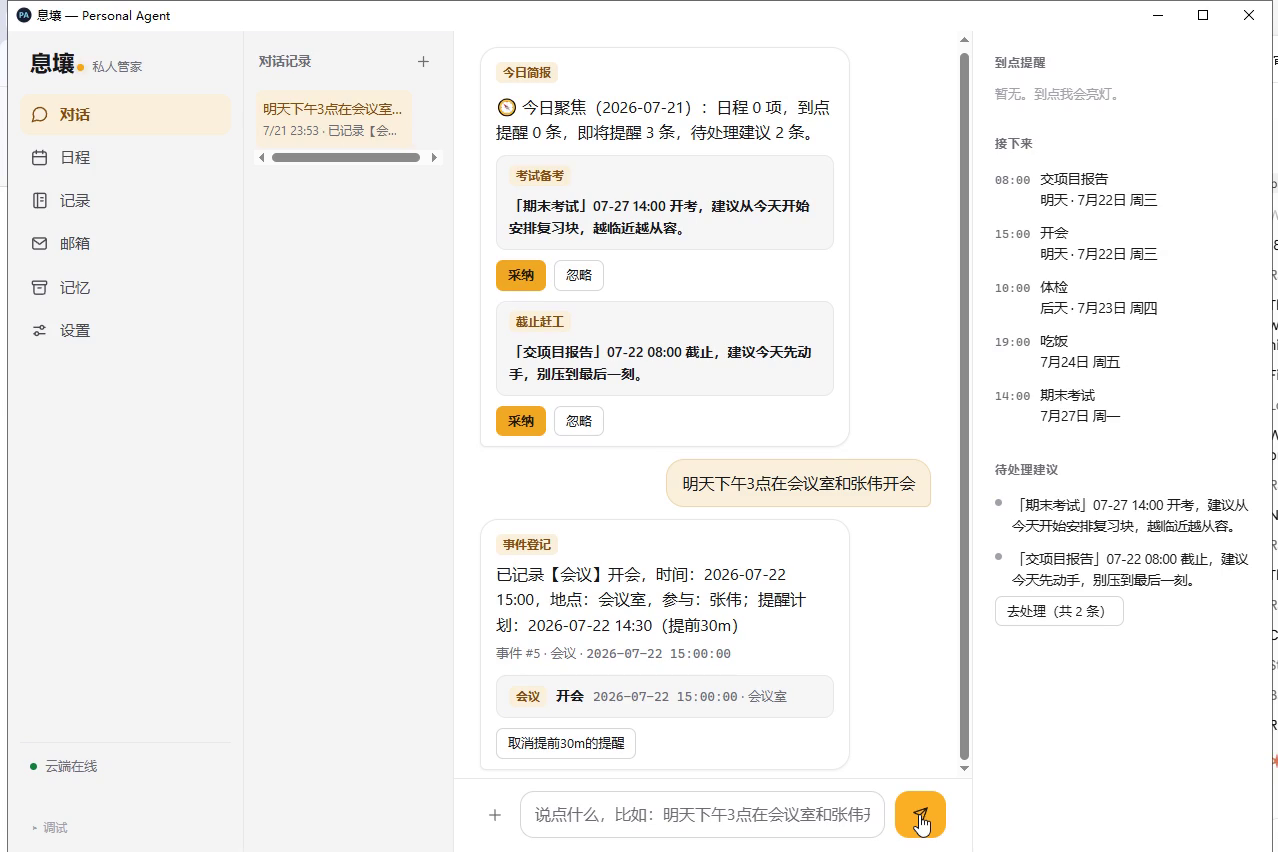Open the 设置 sliders icon in sidebar

40,331
